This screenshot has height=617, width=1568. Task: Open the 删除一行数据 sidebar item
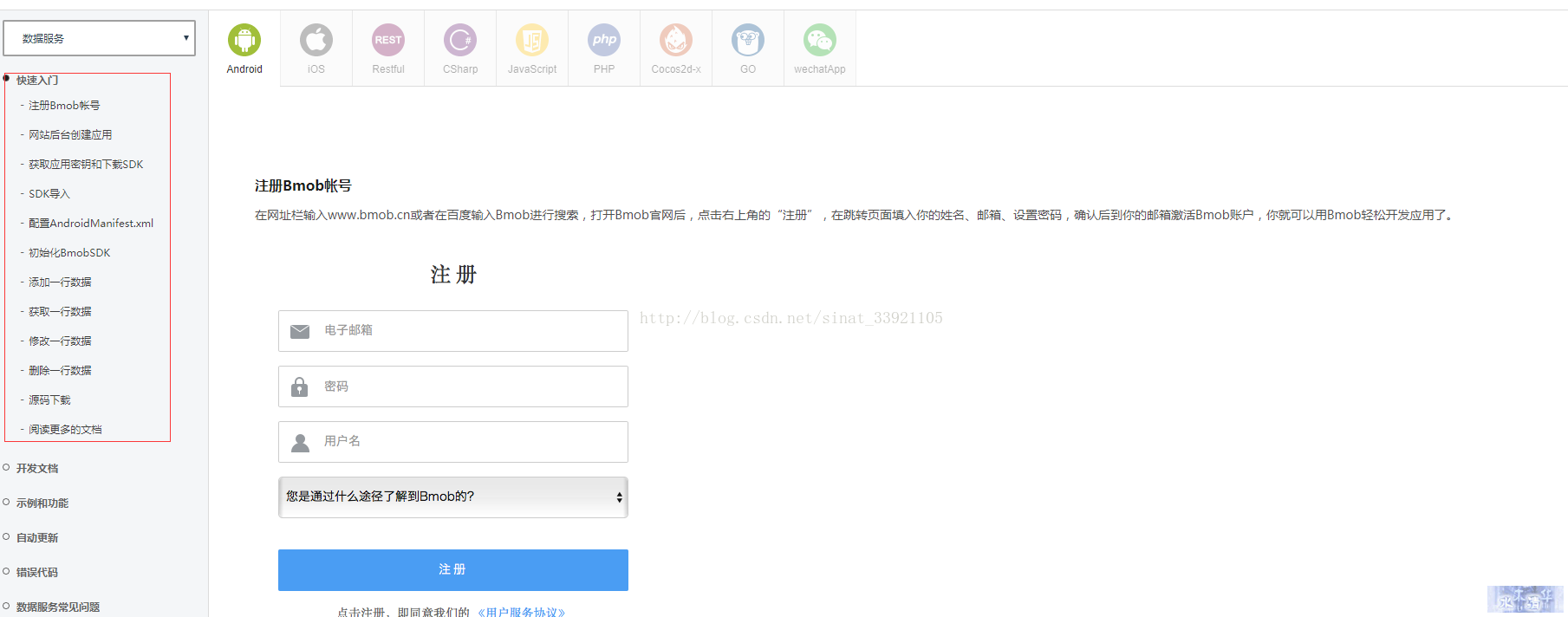click(x=60, y=371)
